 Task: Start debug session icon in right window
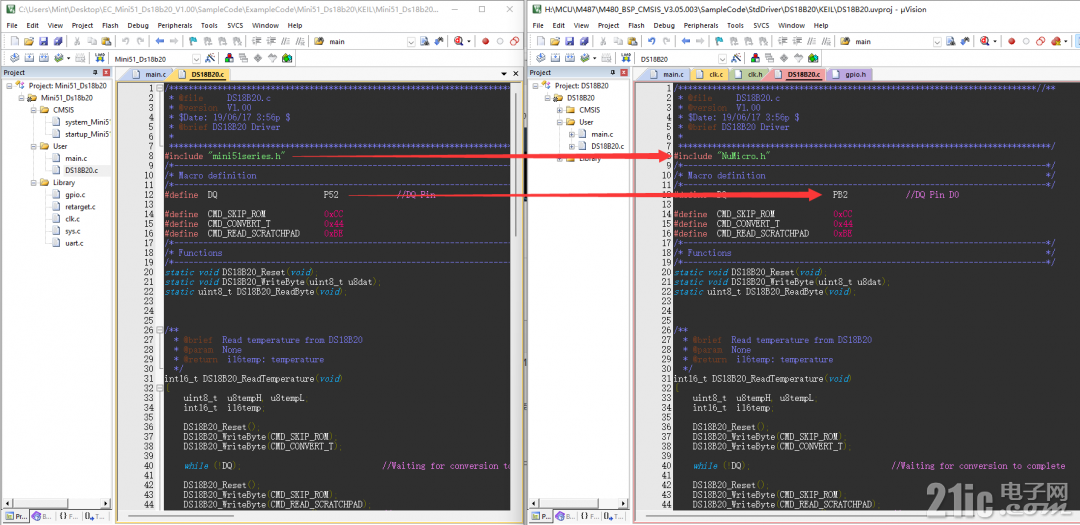coord(985,41)
